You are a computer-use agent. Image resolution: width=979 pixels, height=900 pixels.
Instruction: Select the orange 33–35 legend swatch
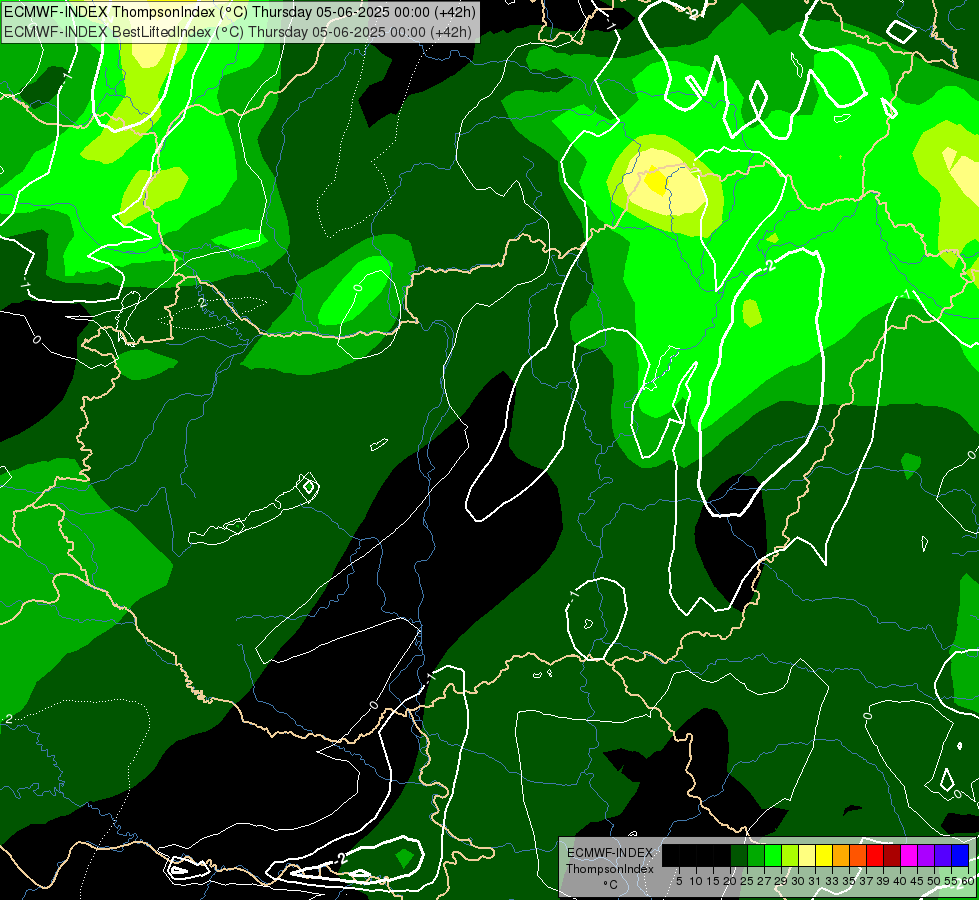click(x=841, y=855)
